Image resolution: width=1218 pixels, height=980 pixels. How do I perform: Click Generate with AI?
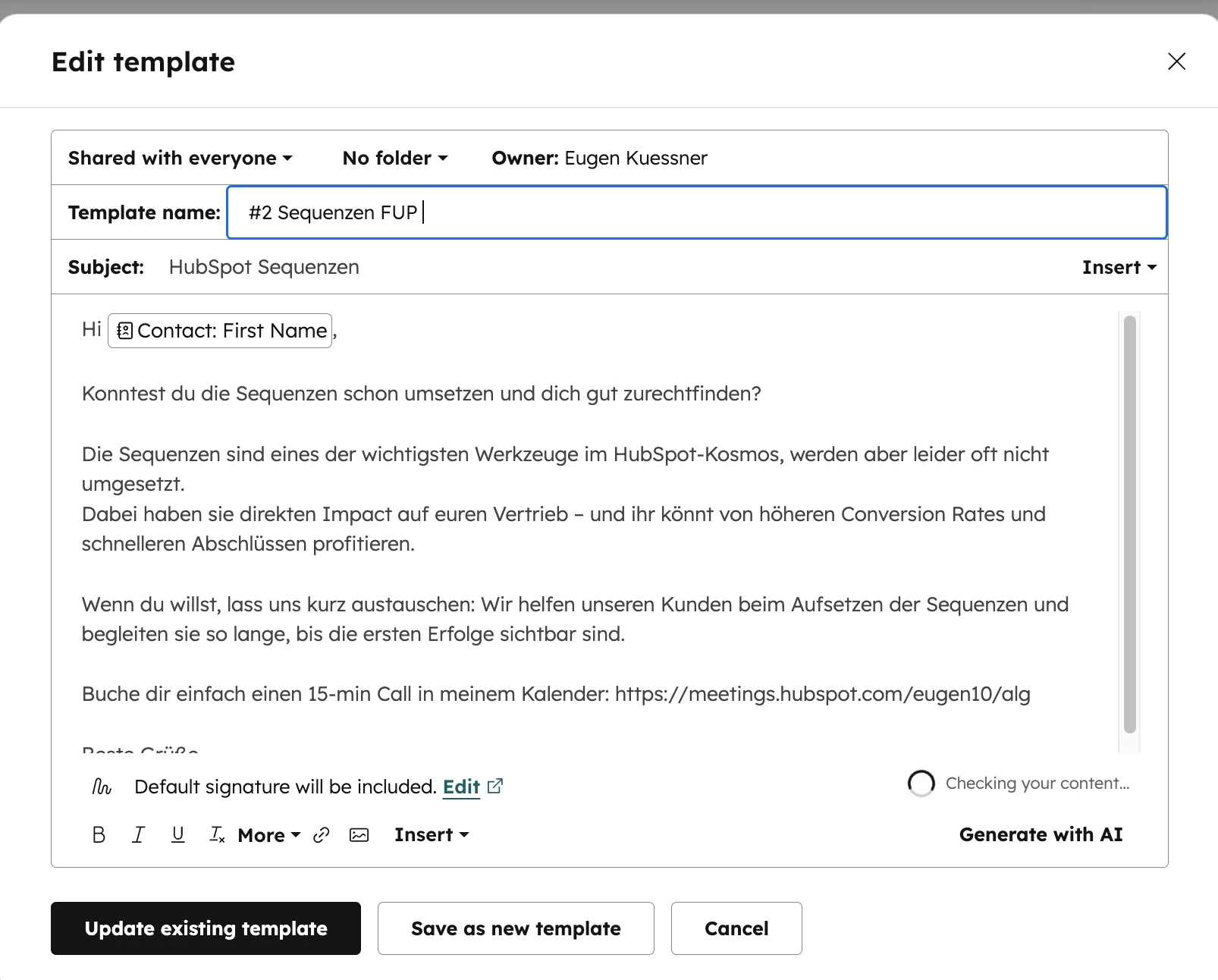pyautogui.click(x=1041, y=834)
